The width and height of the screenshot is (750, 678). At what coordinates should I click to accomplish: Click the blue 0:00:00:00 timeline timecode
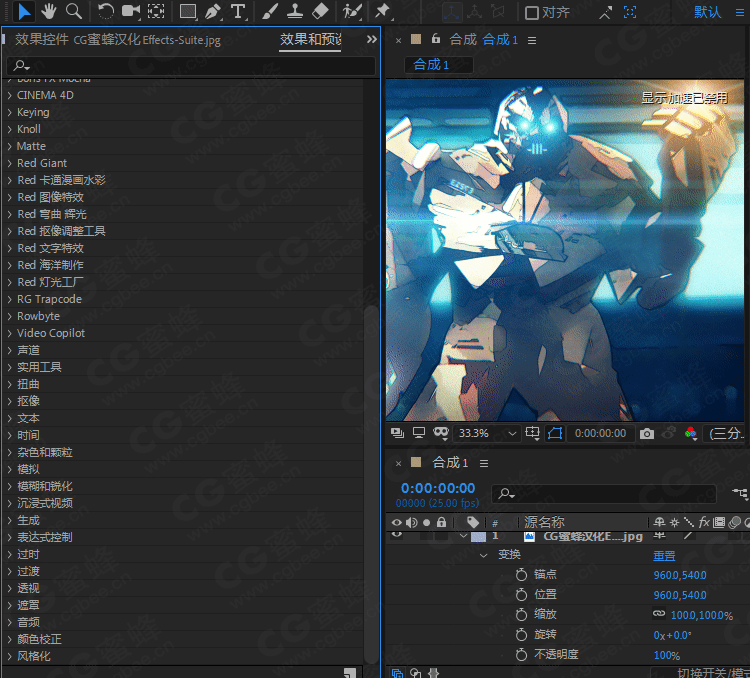[438, 488]
